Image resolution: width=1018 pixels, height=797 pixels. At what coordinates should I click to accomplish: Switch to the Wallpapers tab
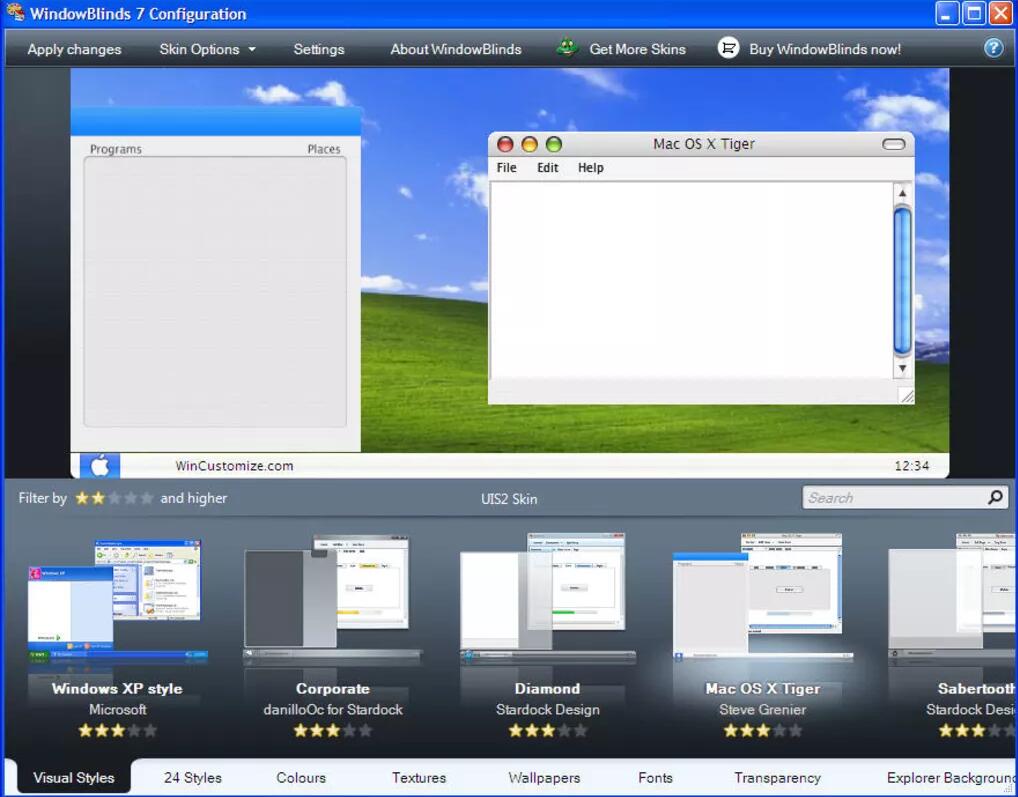click(x=544, y=777)
